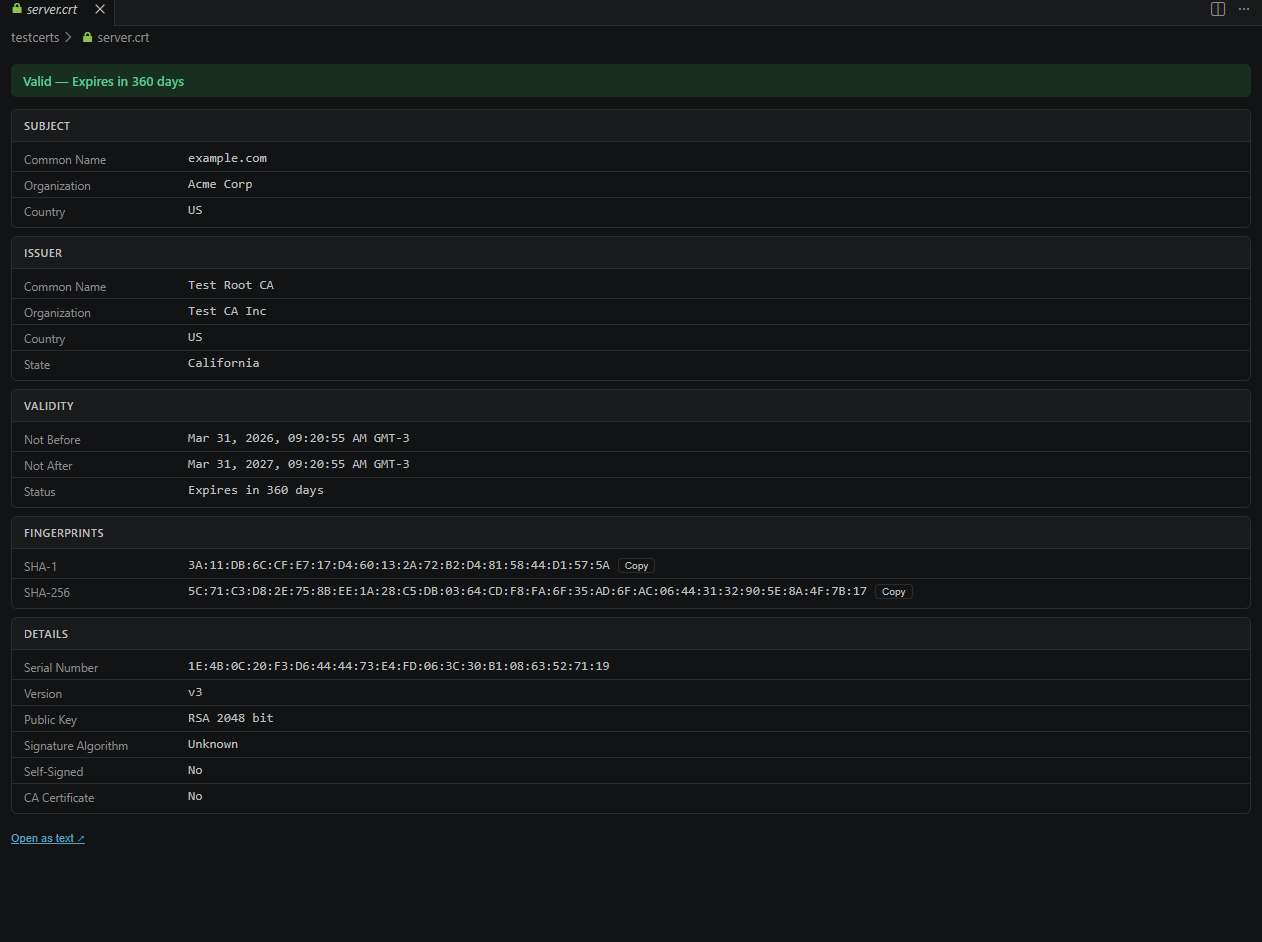
Task: Copy the SHA-256 fingerprint
Action: 894,592
